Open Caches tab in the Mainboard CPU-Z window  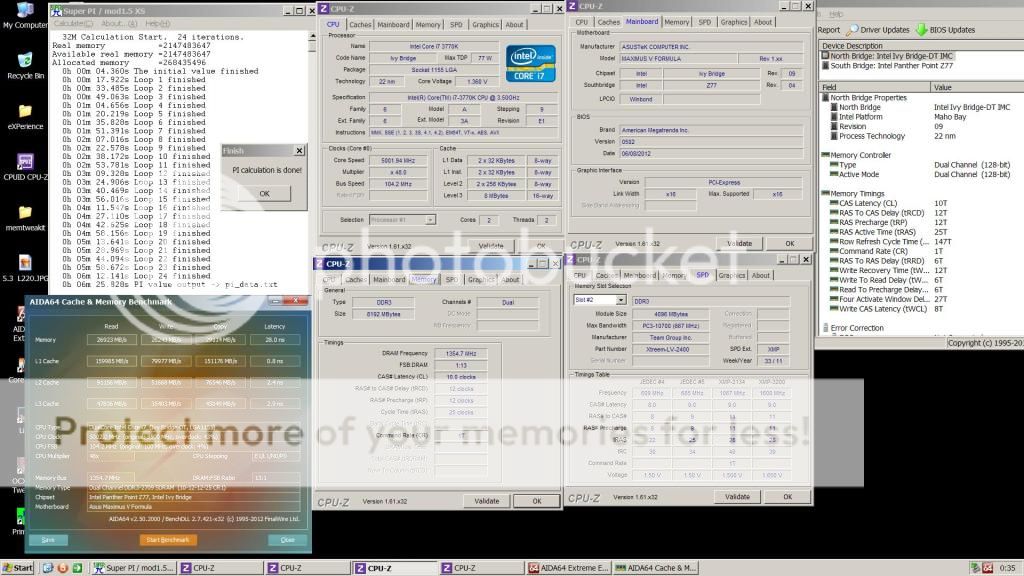tap(608, 22)
